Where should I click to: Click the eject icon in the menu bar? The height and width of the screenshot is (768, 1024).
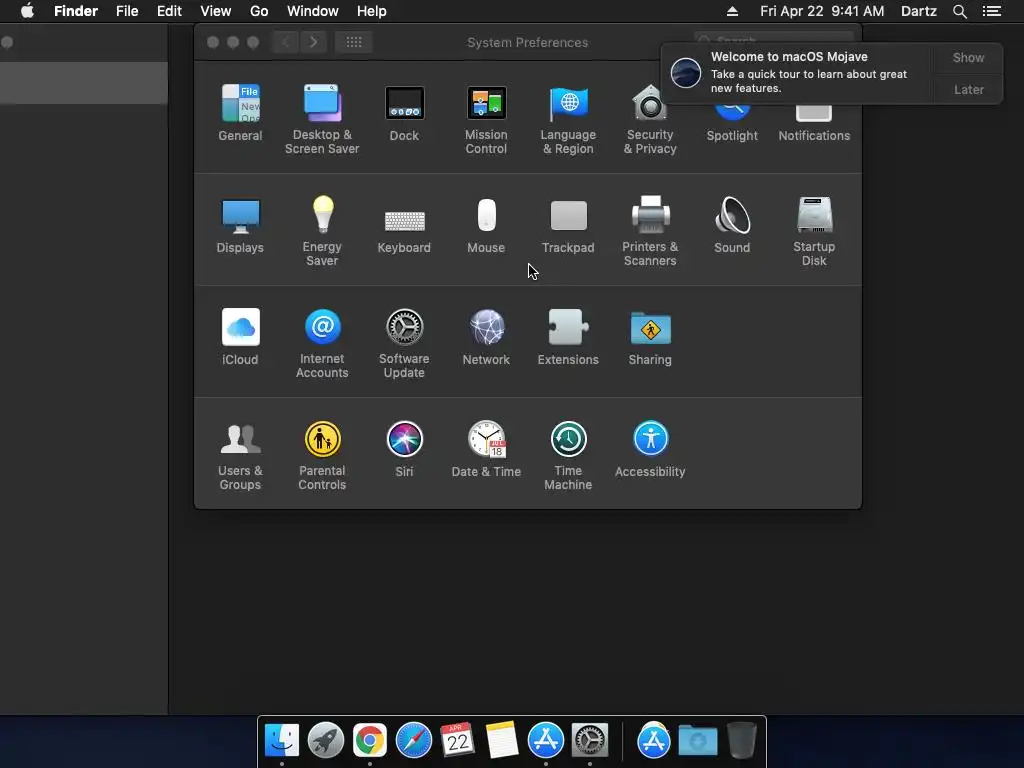click(x=732, y=11)
